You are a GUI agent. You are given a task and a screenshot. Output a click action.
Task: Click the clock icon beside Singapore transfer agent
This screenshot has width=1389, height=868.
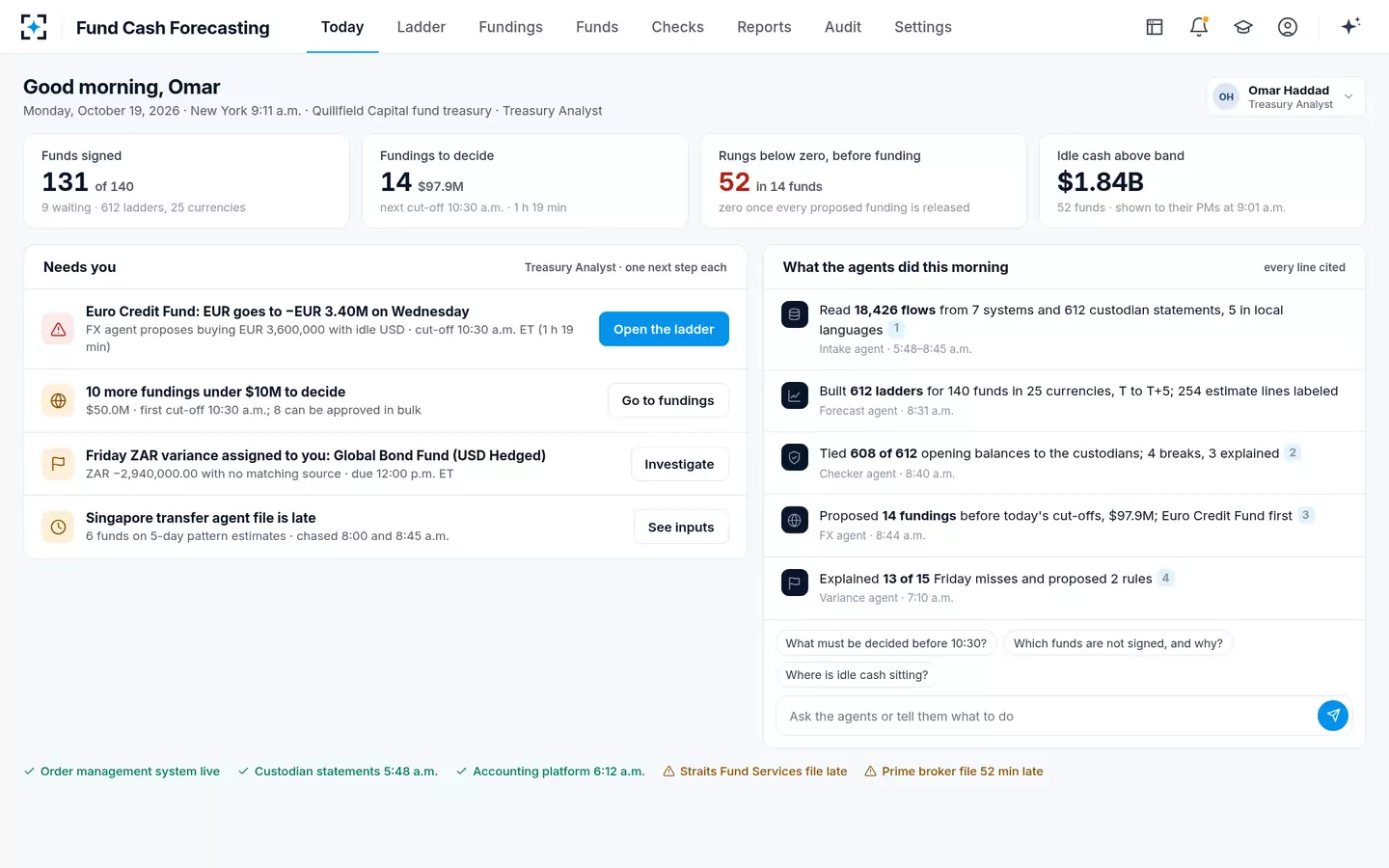coord(58,527)
